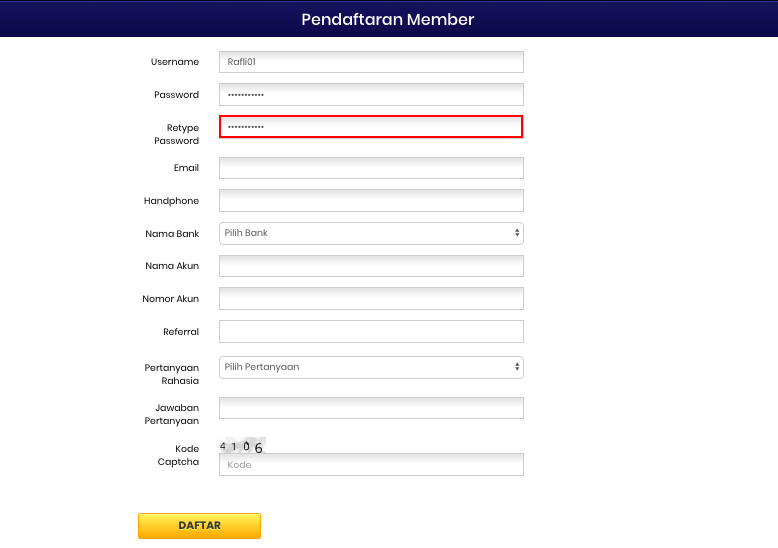Screen dimensions: 778x548
Task: Click the Nama Akun input field
Action: pyautogui.click(x=371, y=266)
